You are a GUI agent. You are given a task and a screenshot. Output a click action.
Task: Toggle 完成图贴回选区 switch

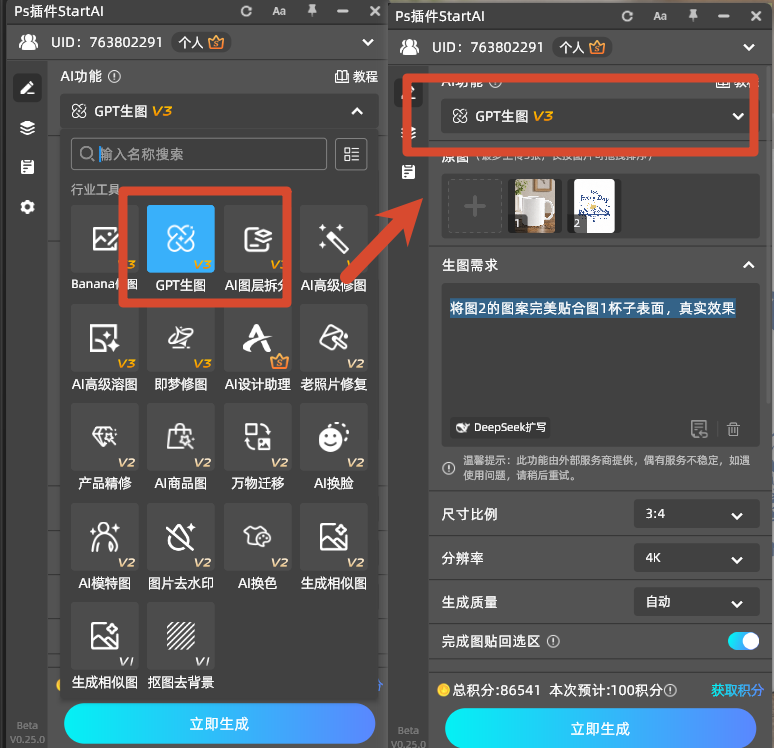pos(743,641)
